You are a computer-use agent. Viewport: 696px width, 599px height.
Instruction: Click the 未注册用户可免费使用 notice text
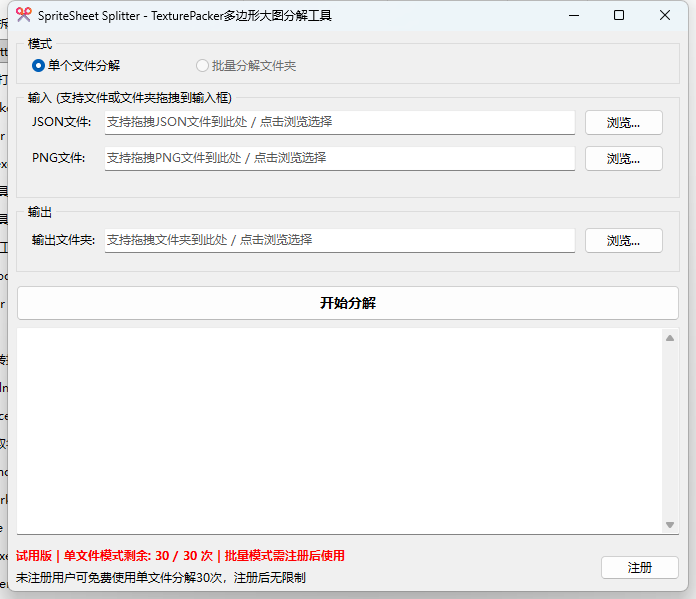pyautogui.click(x=161, y=578)
